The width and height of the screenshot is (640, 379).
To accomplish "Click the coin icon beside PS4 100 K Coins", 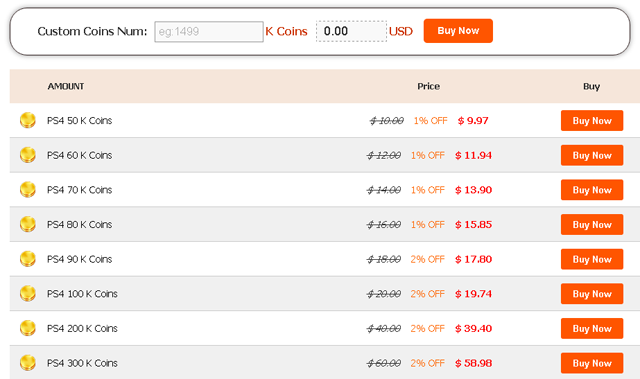I will [x=28, y=294].
